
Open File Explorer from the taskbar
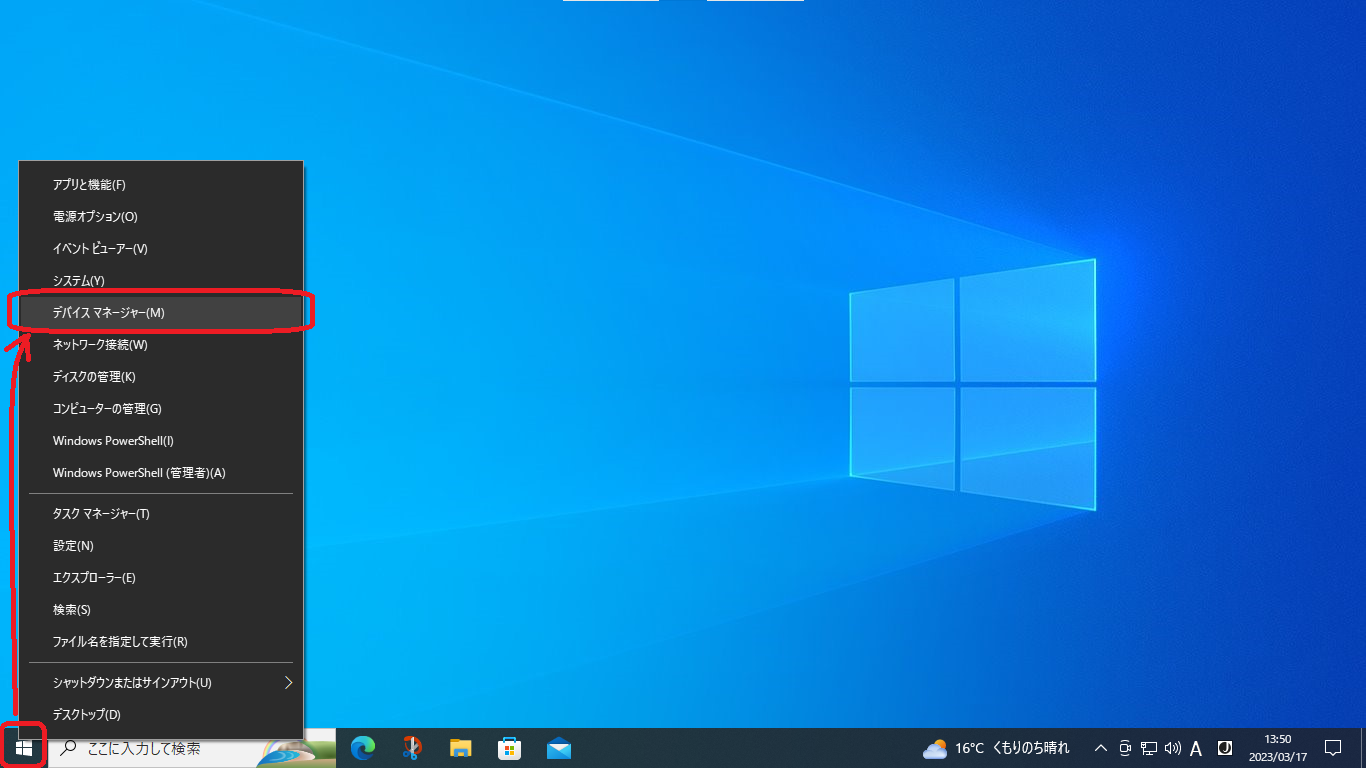pyautogui.click(x=461, y=748)
